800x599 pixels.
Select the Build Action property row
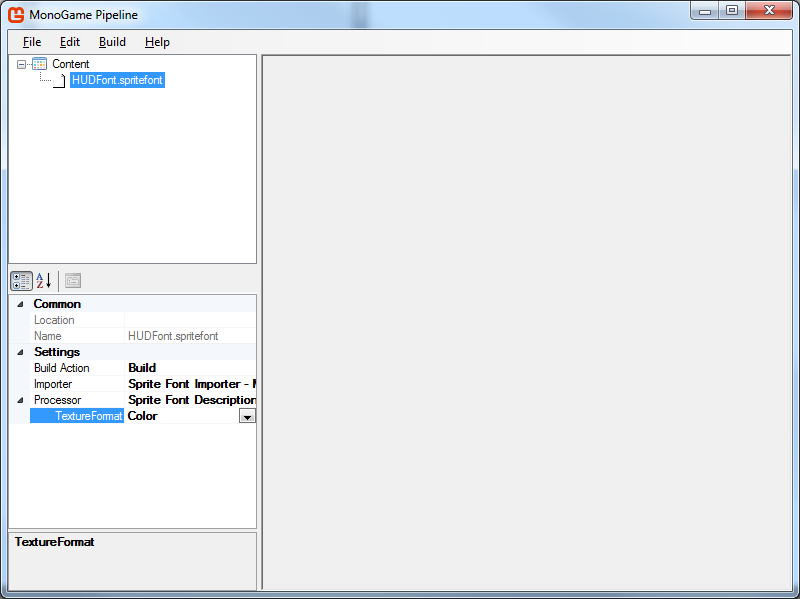[x=143, y=368]
